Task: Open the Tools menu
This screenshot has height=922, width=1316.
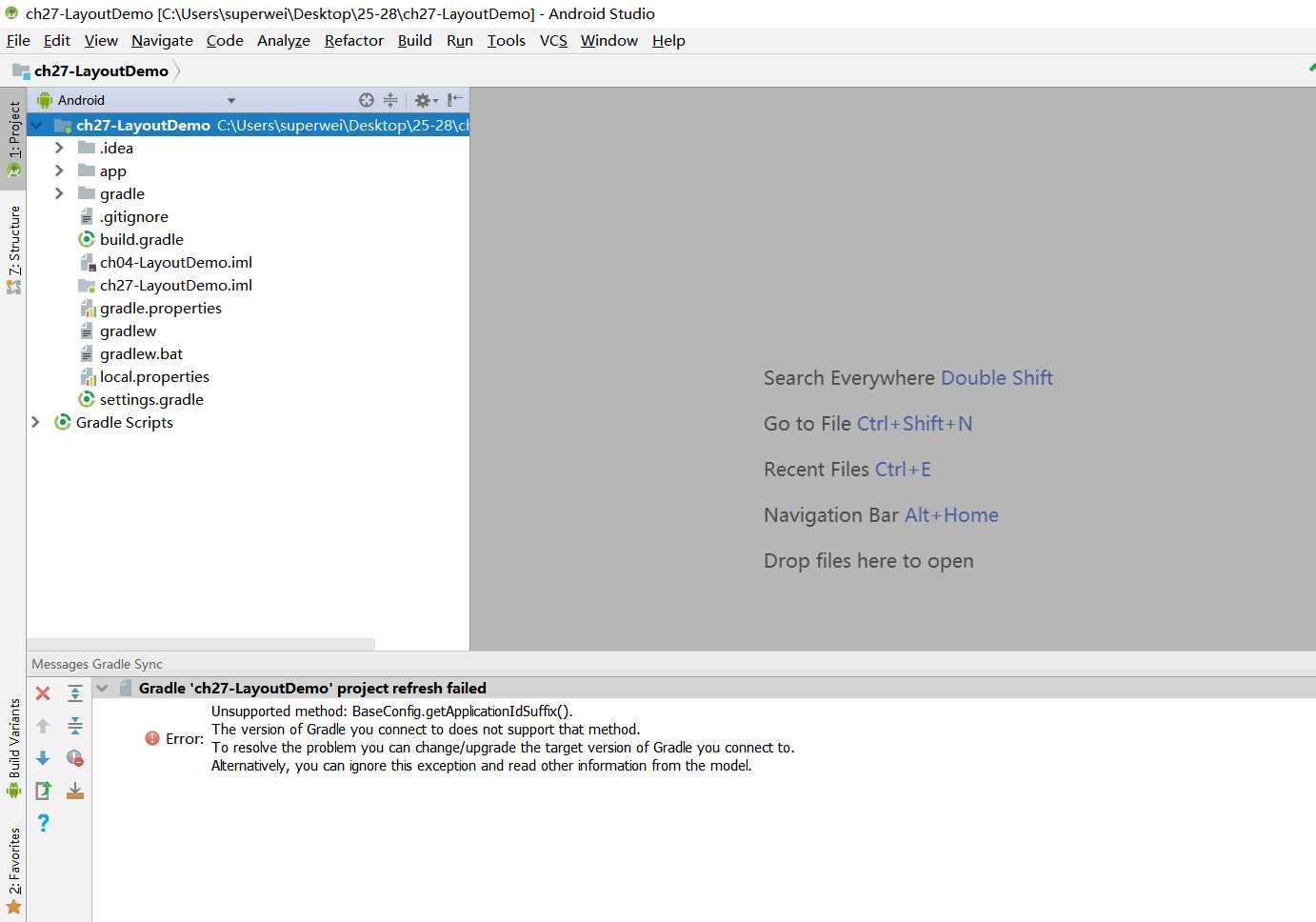Action: pyautogui.click(x=507, y=40)
